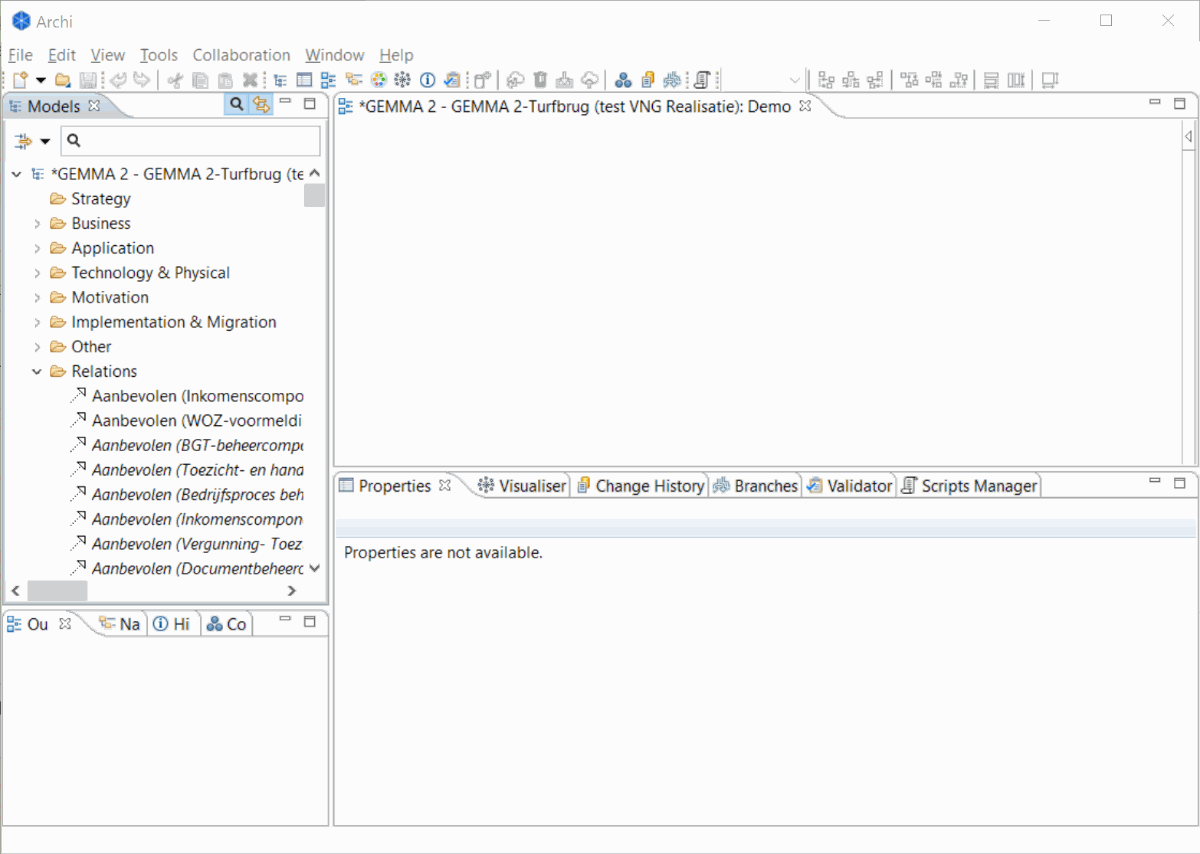Open the Tools menu
1200x854 pixels.
point(159,55)
